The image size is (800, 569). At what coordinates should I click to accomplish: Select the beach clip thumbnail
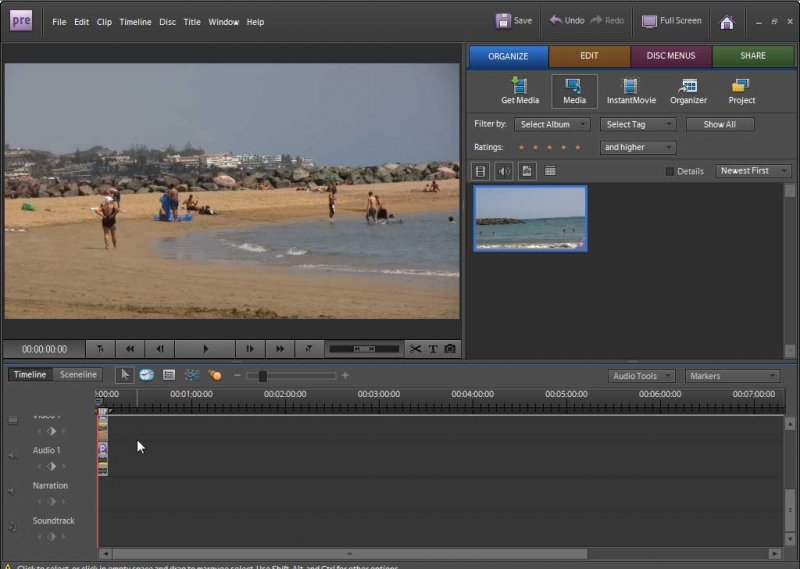tap(530, 218)
